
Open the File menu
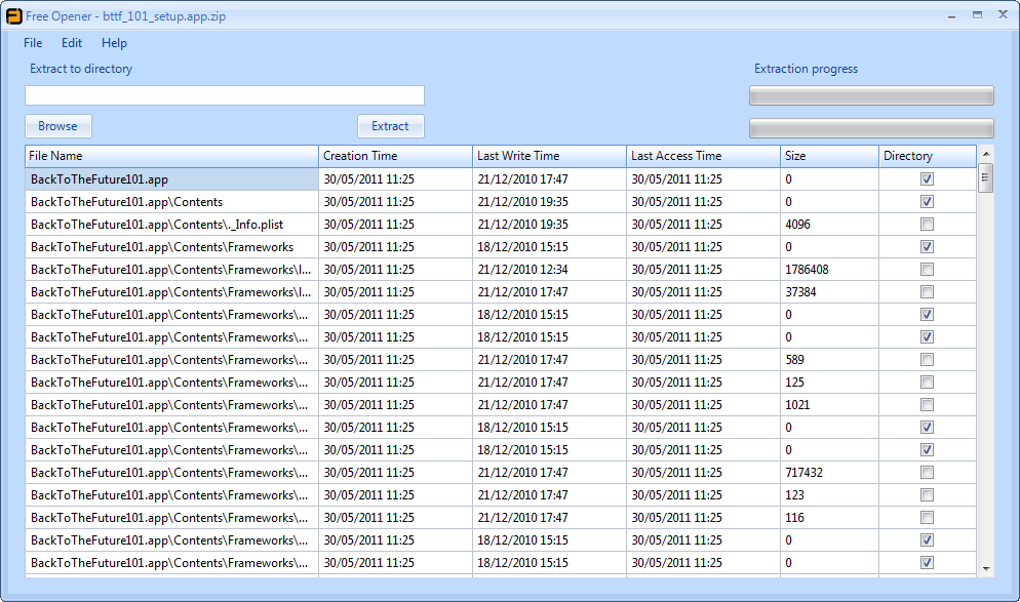coord(33,43)
